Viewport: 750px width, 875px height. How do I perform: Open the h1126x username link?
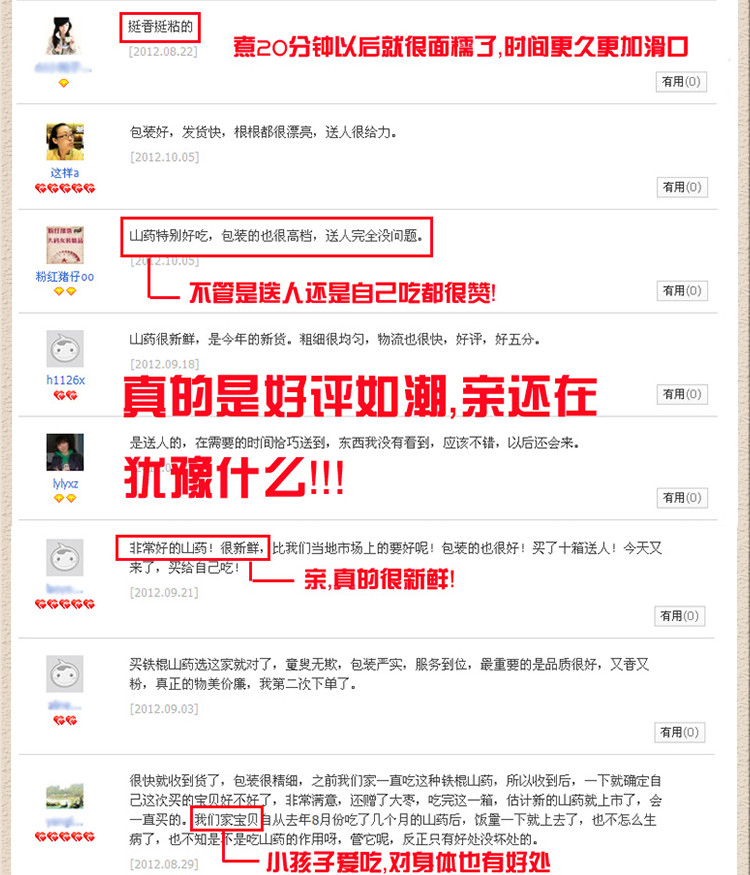65,380
